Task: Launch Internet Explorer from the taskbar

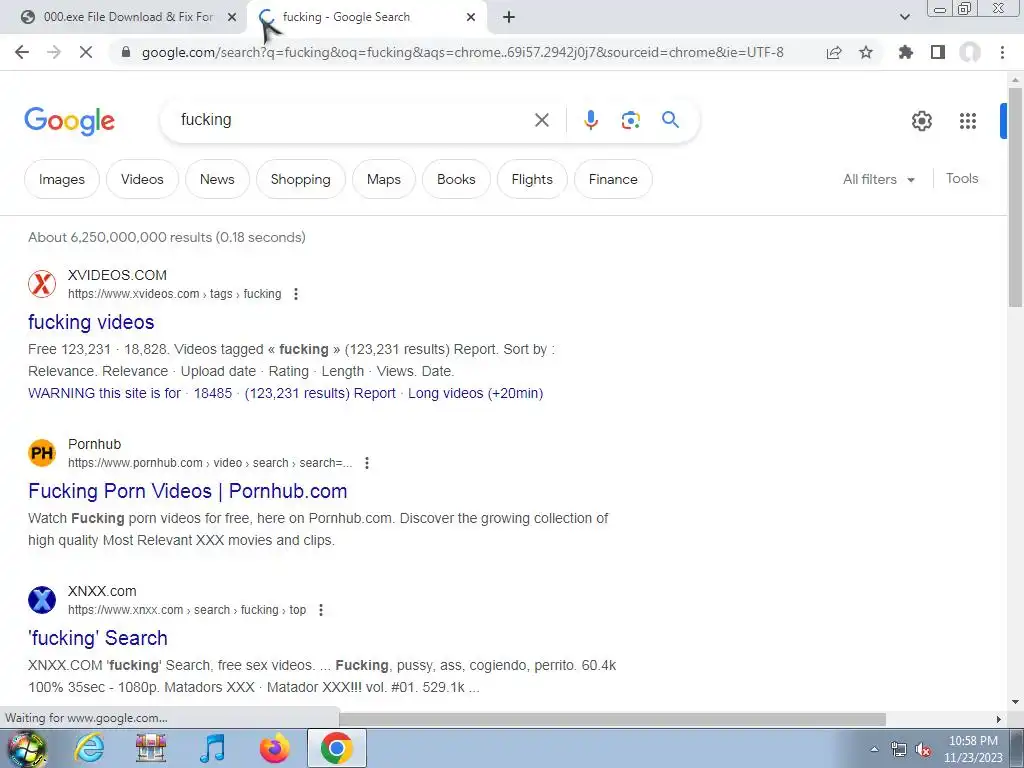Action: (89, 748)
